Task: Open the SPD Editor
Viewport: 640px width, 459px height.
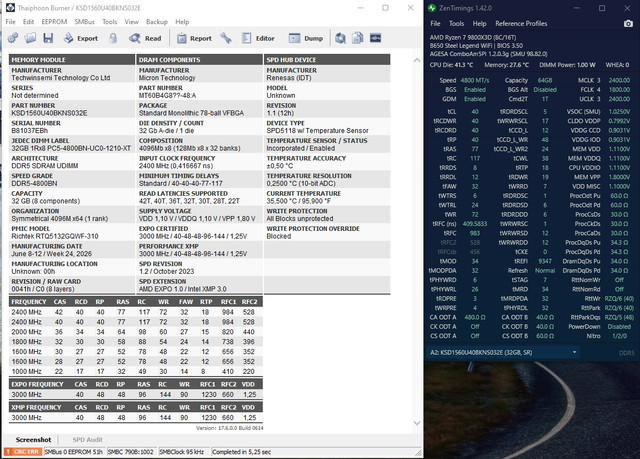Action: pyautogui.click(x=258, y=38)
